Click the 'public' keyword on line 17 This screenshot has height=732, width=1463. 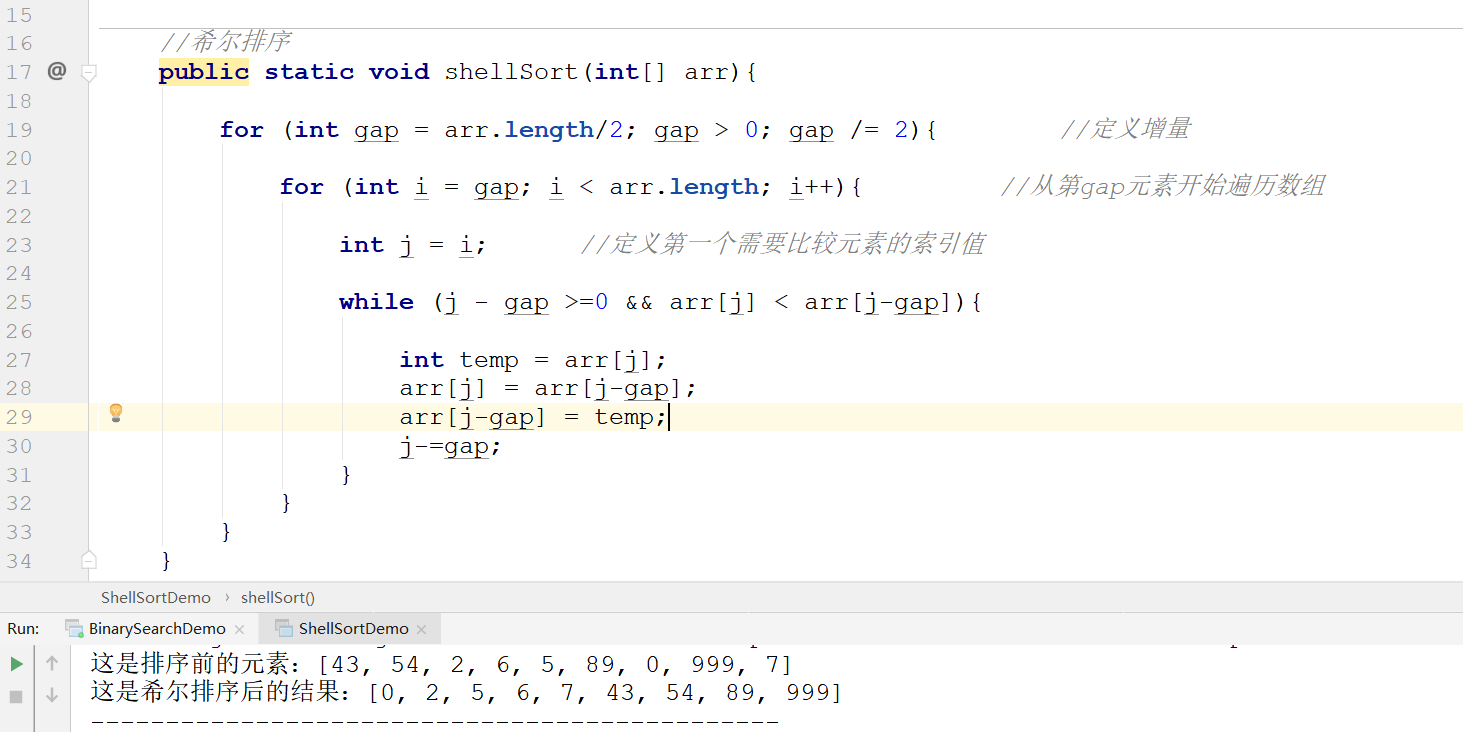point(204,72)
